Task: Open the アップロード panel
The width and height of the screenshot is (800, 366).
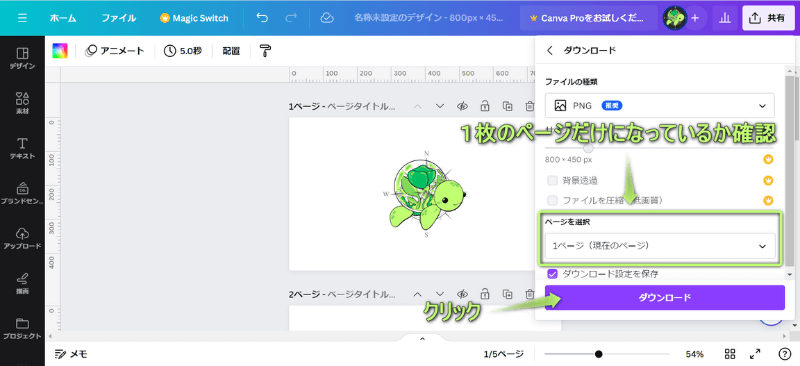Action: [22, 238]
